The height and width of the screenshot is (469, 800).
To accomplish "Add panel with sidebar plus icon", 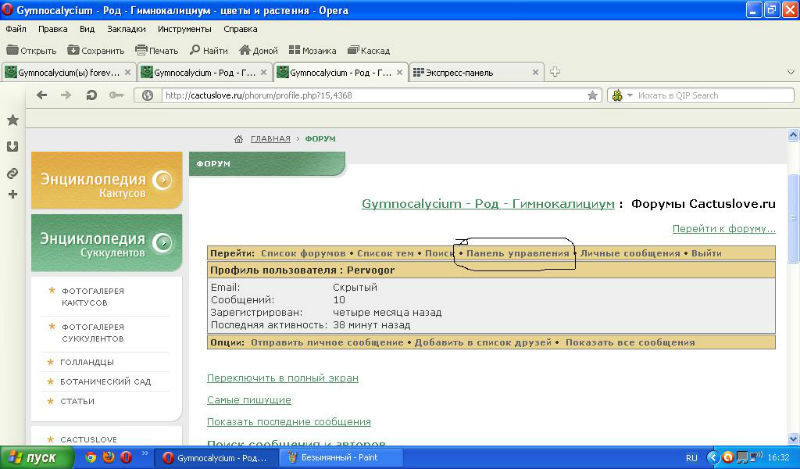I will [13, 194].
